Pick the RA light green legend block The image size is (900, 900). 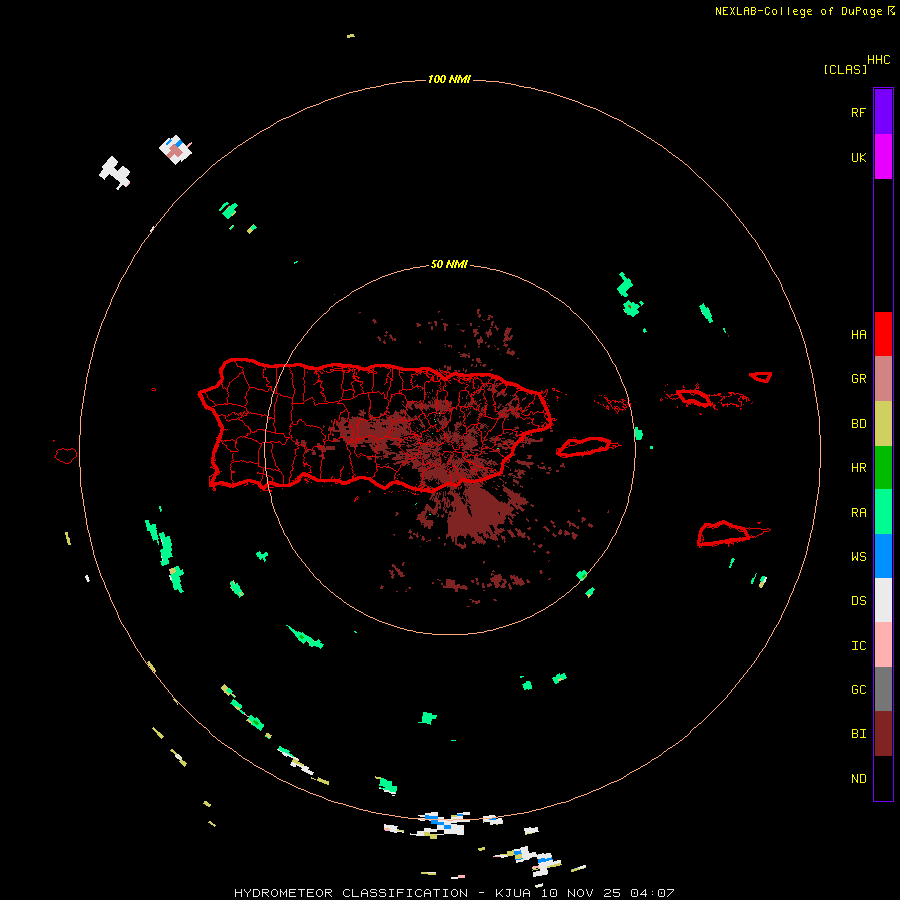[x=883, y=512]
